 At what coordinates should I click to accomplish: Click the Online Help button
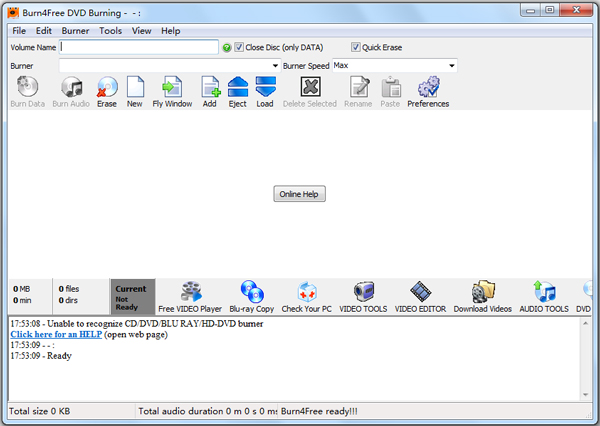[x=299, y=194]
